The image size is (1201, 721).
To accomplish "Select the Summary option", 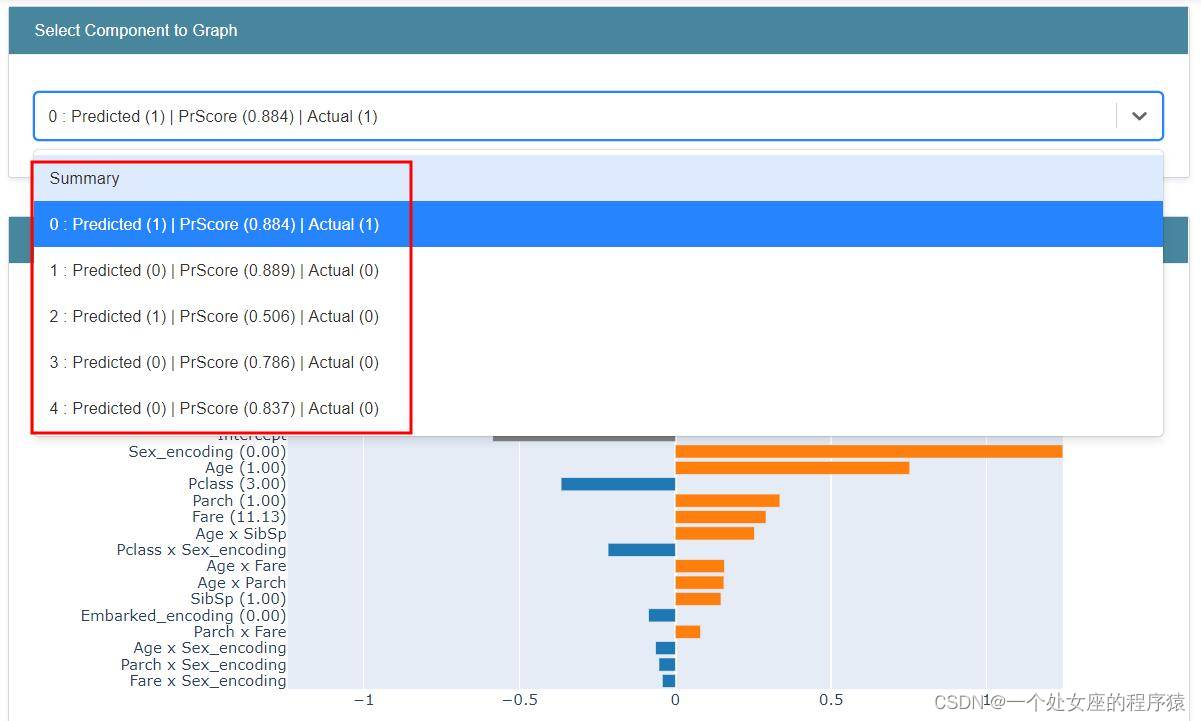I will [x=598, y=178].
